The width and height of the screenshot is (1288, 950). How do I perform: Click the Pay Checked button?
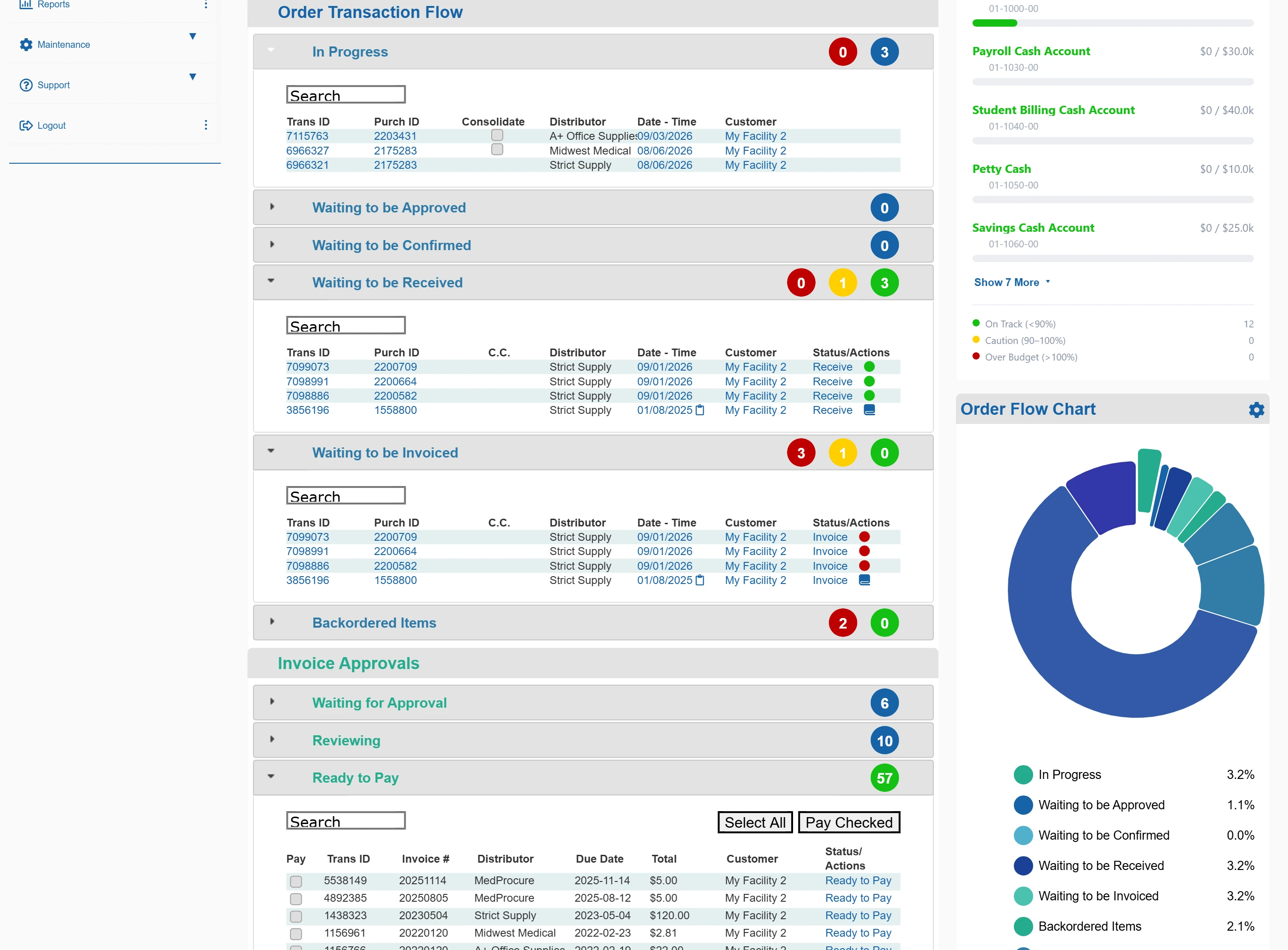click(849, 823)
